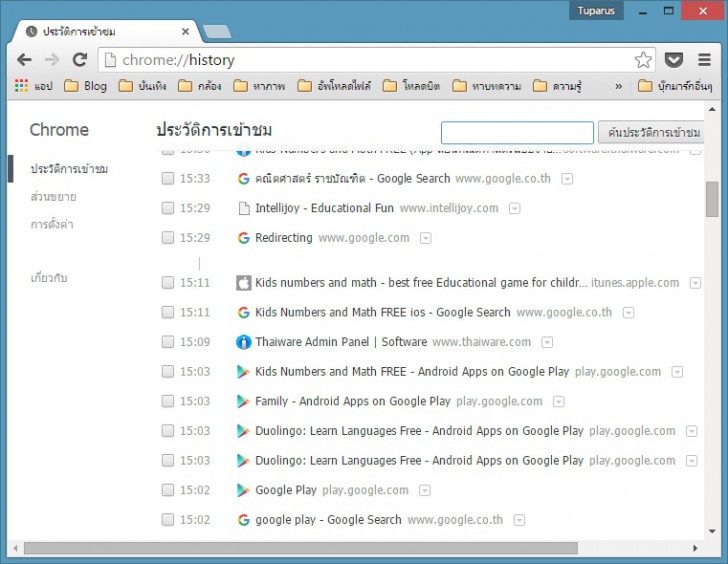The image size is (728, 564).
Task: Click the horizontal scrollbar thumb
Action: pos(301,548)
